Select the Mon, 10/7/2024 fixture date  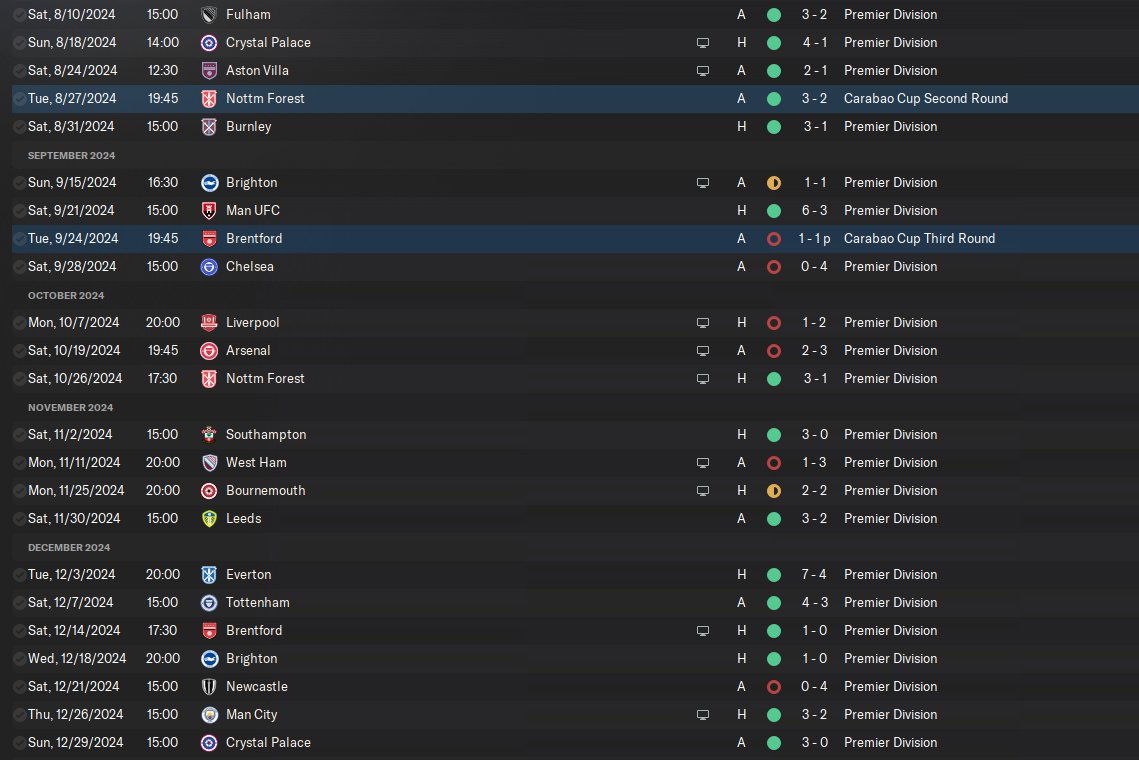tap(73, 323)
